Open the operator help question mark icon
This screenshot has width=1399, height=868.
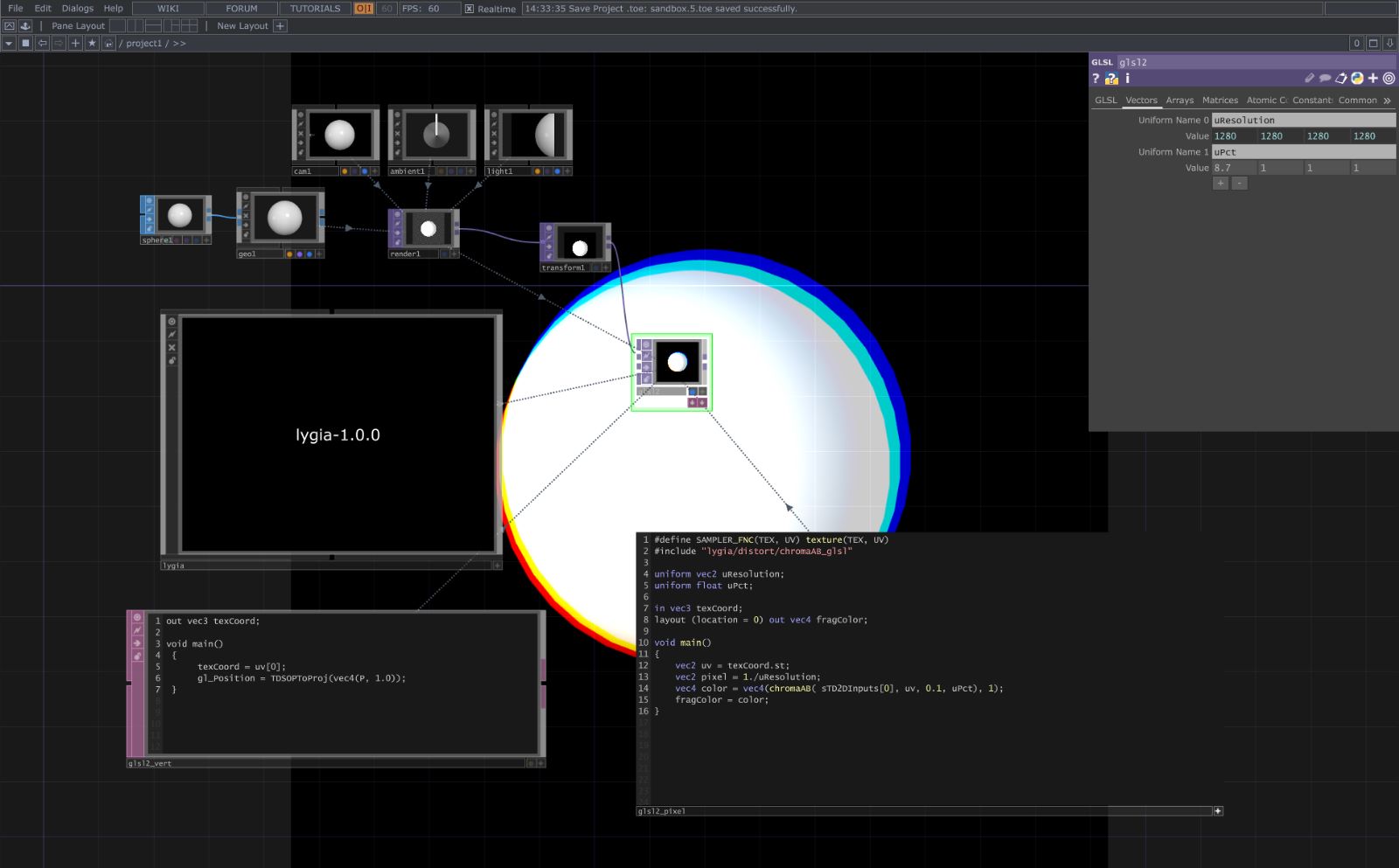point(1096,79)
